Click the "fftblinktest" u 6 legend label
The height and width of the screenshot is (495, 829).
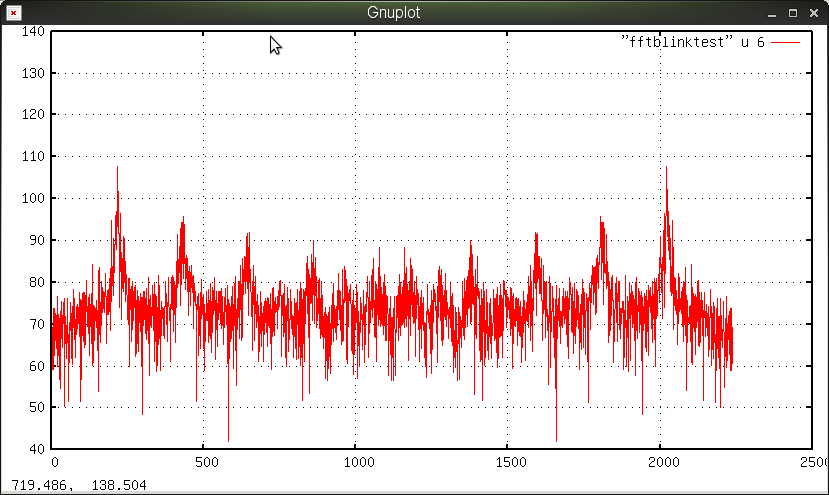(692, 41)
